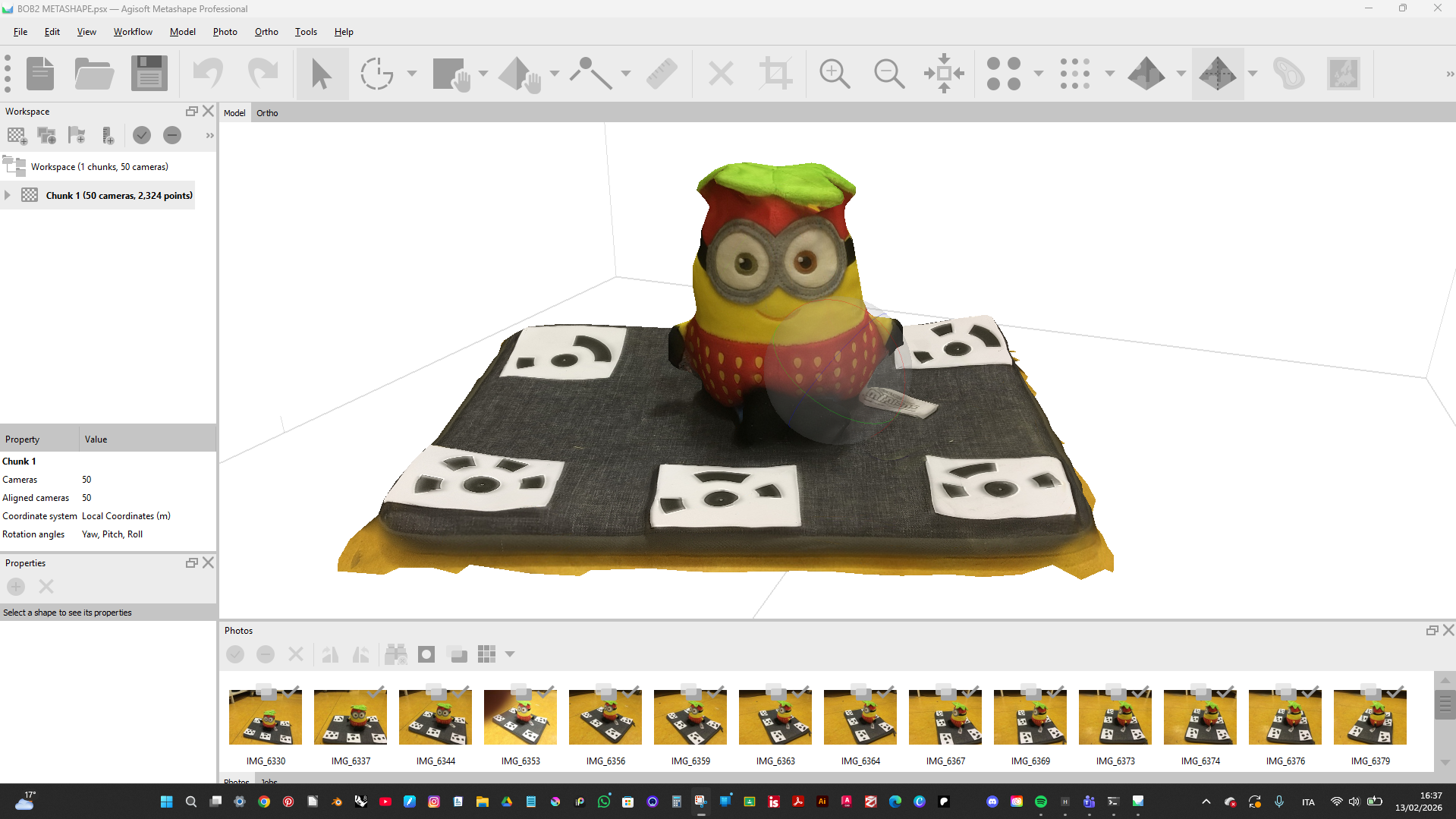Switch to the Ortho tab
Image resolution: width=1456 pixels, height=819 pixels.
click(x=267, y=112)
